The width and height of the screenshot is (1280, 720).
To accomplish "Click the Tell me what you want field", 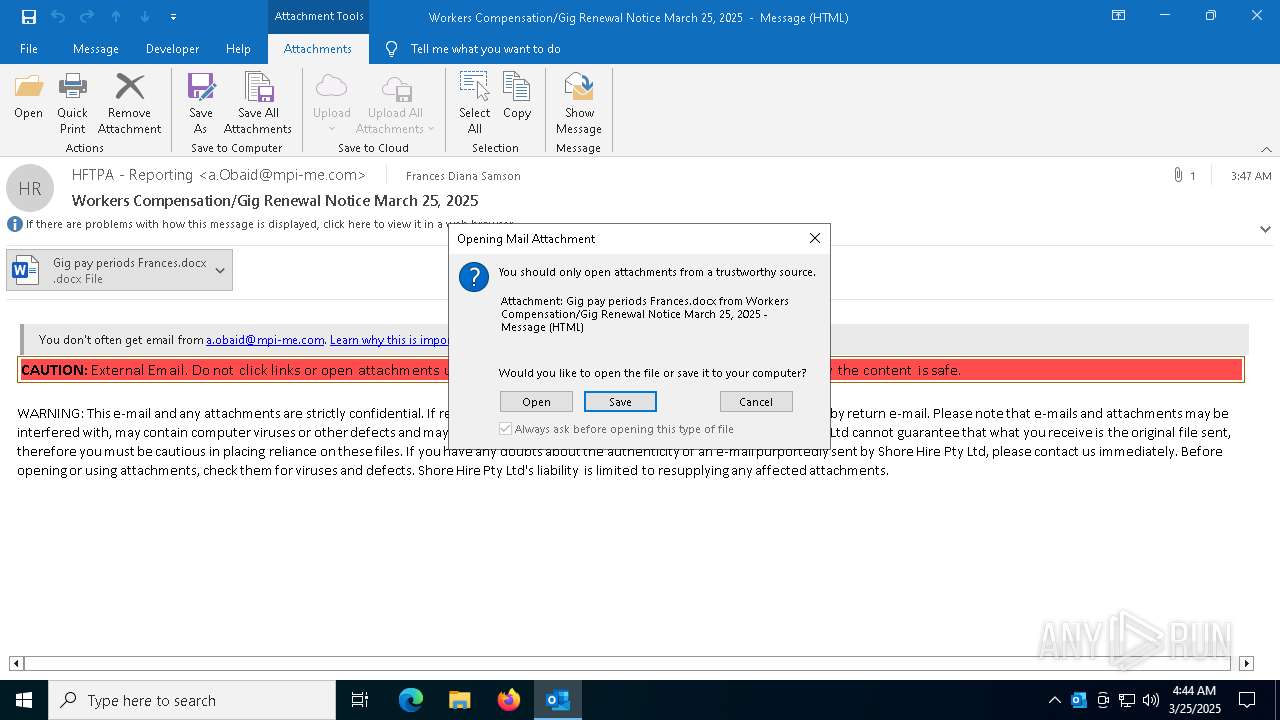I will click(x=485, y=49).
